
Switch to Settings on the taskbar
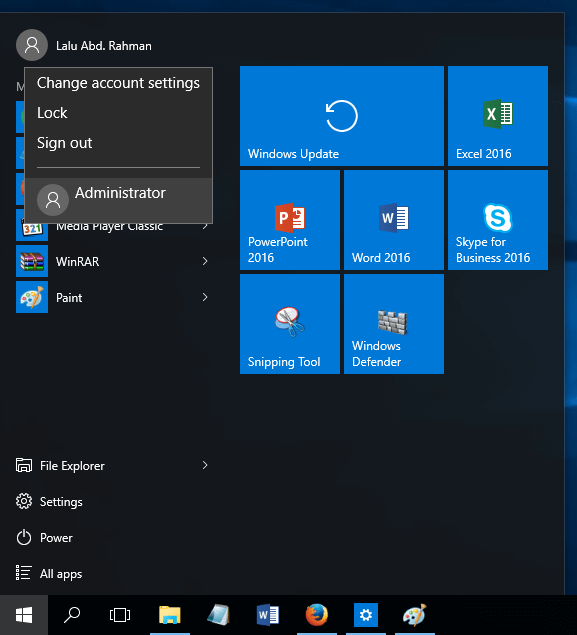coord(366,615)
